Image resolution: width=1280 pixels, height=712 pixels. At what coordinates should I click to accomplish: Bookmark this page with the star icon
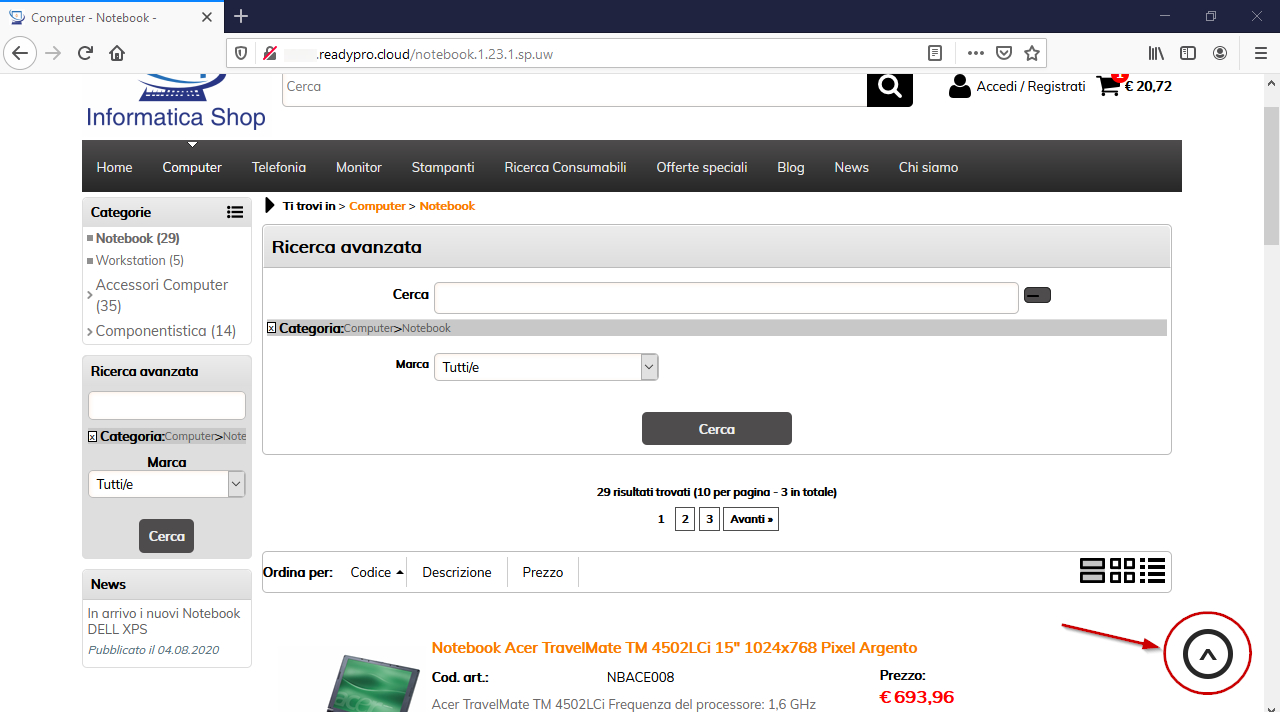click(1032, 53)
